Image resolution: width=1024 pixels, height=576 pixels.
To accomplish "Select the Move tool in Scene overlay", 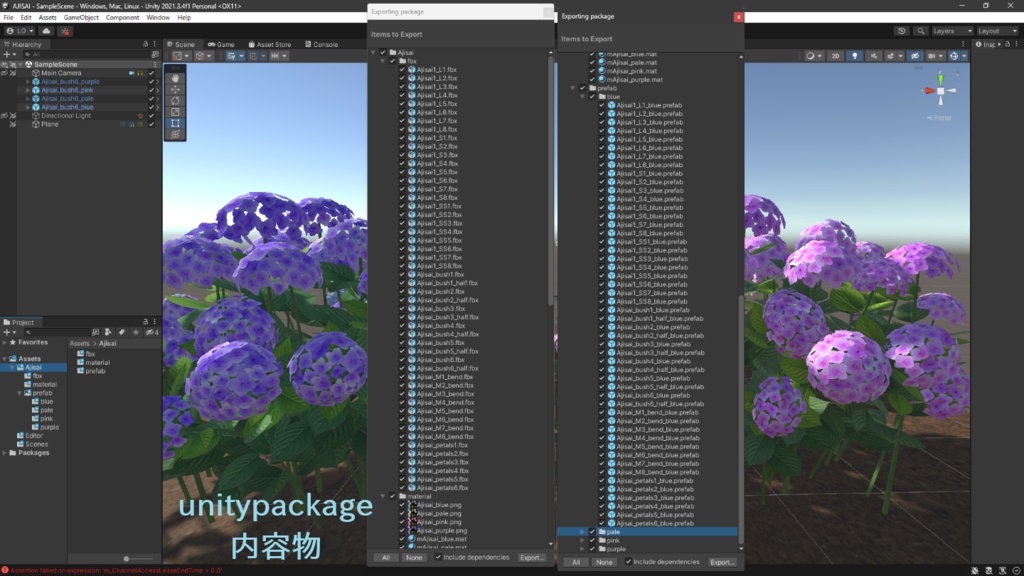I will pos(175,89).
